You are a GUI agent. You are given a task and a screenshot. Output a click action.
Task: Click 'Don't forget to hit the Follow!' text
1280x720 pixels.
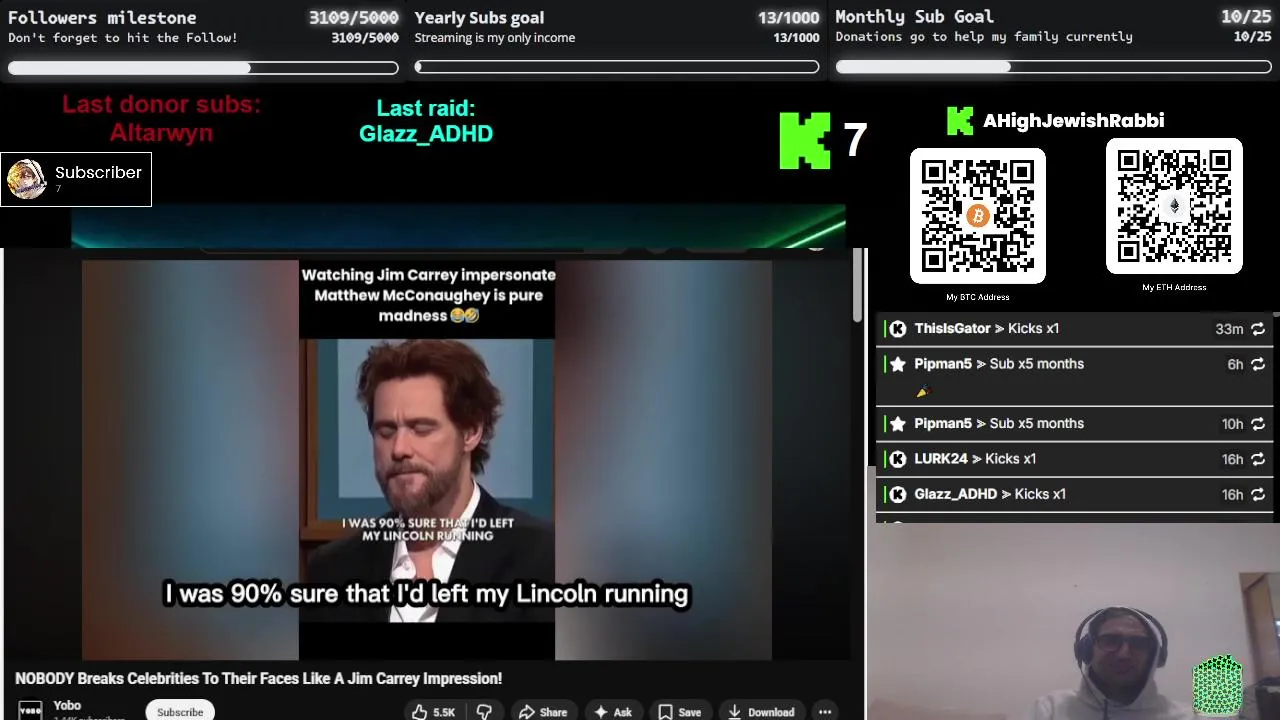[x=123, y=38]
